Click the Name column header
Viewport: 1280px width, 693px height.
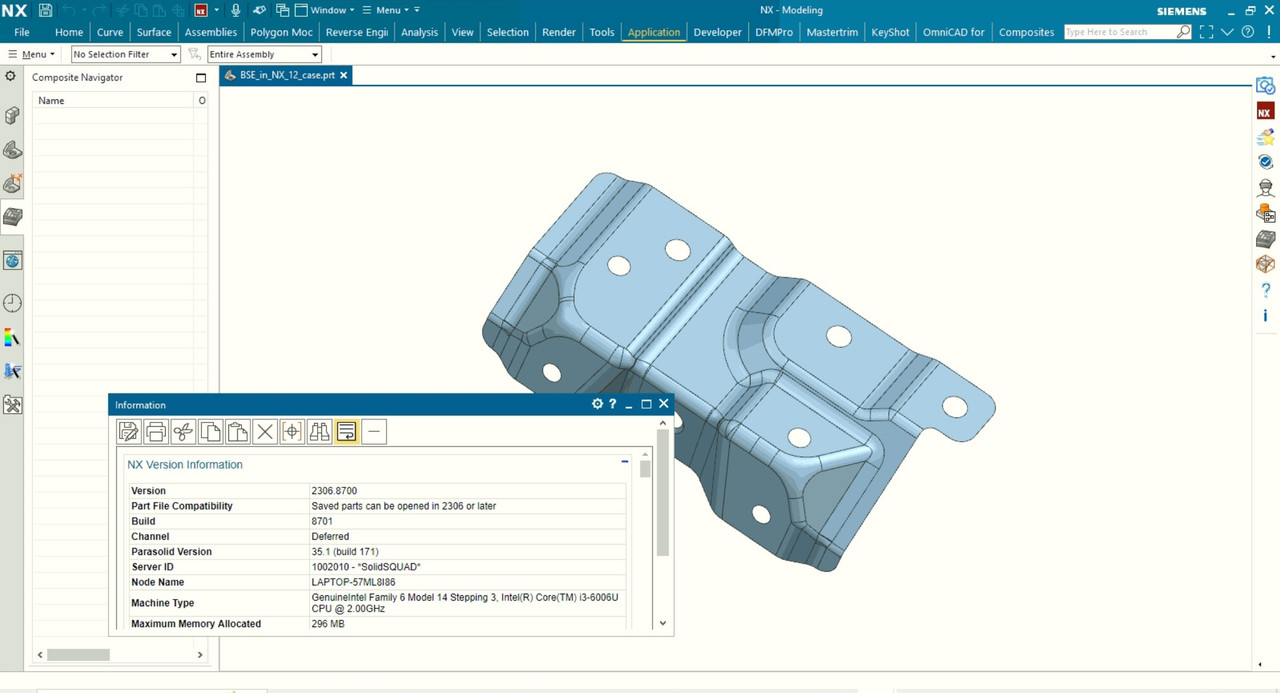coord(114,100)
